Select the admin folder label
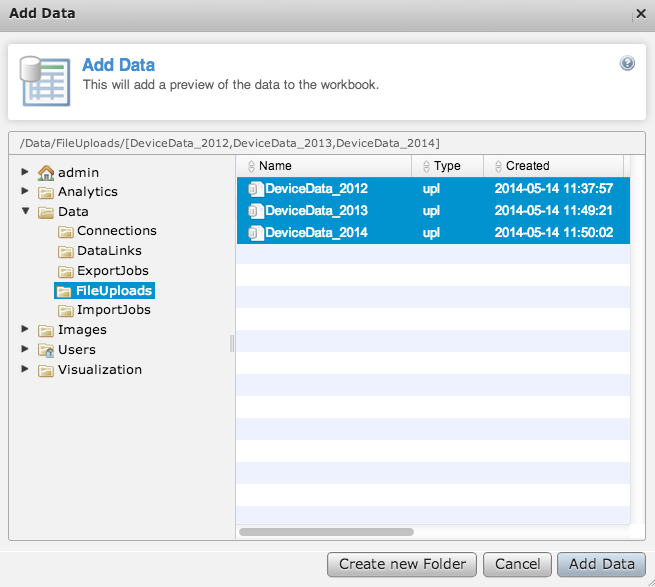655x587 pixels. click(x=79, y=173)
